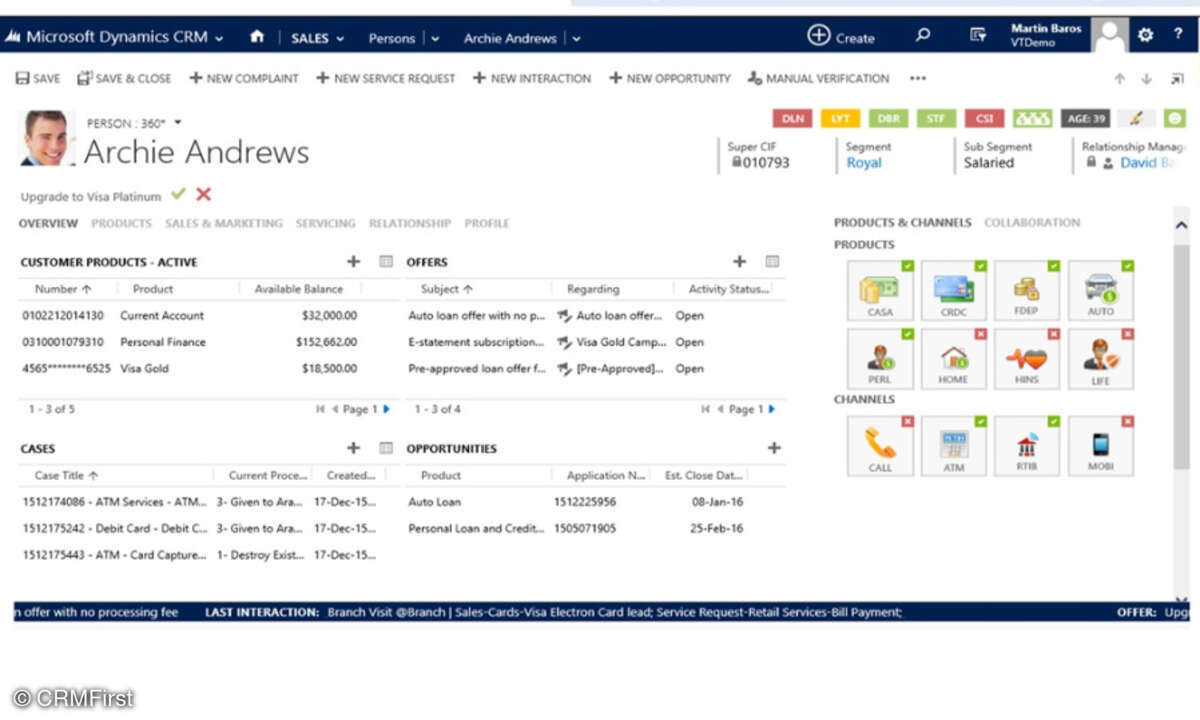The width and height of the screenshot is (1200, 720).
Task: Add a new customer product record
Action: point(353,262)
